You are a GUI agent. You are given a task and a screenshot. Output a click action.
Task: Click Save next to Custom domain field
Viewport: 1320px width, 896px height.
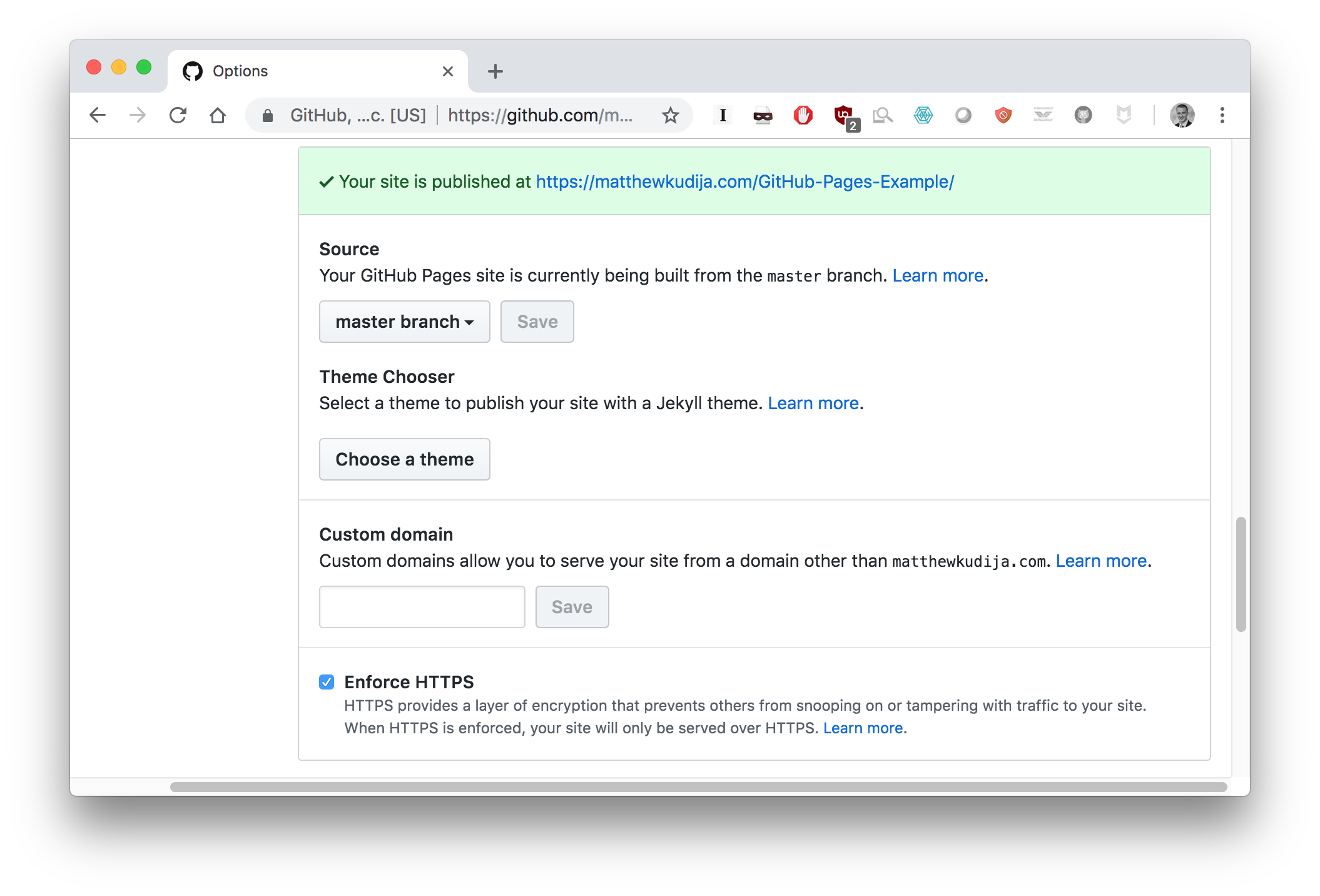click(572, 607)
